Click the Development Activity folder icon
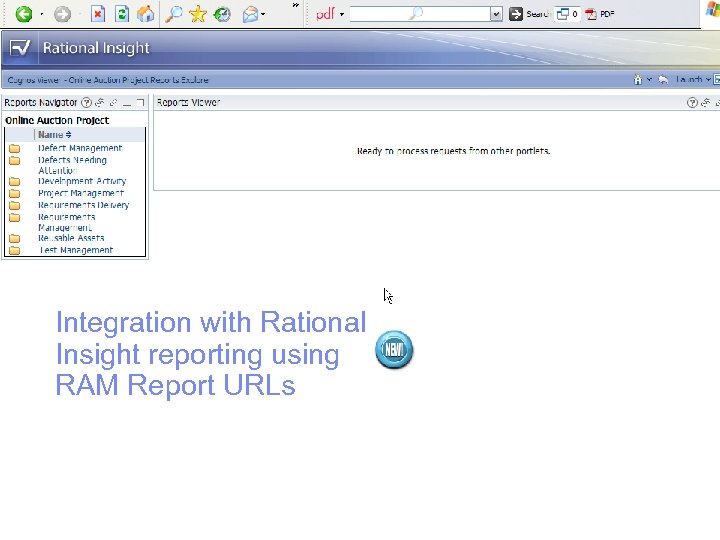The image size is (720, 540). pos(15,181)
